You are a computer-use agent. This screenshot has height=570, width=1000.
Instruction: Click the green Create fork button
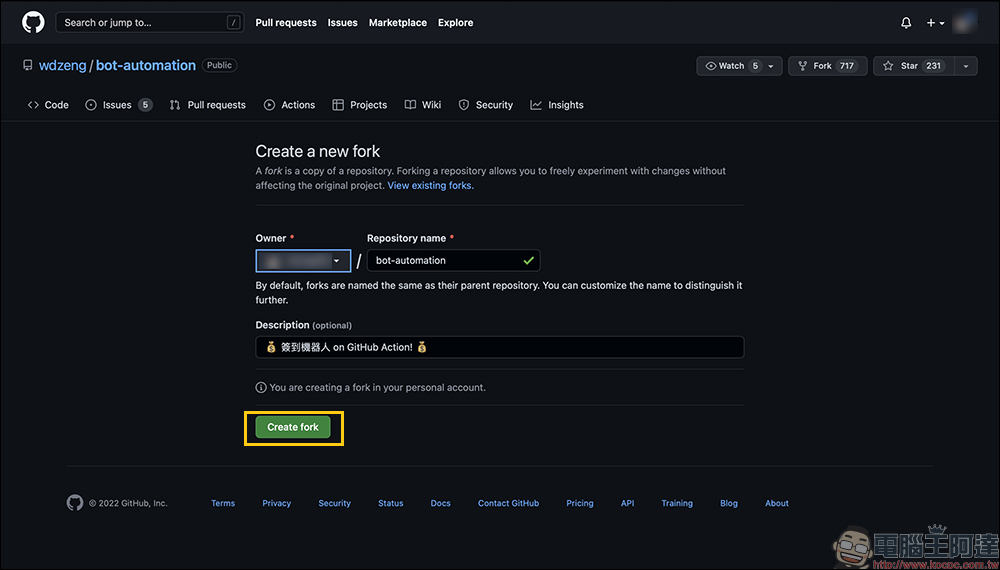[x=293, y=427]
